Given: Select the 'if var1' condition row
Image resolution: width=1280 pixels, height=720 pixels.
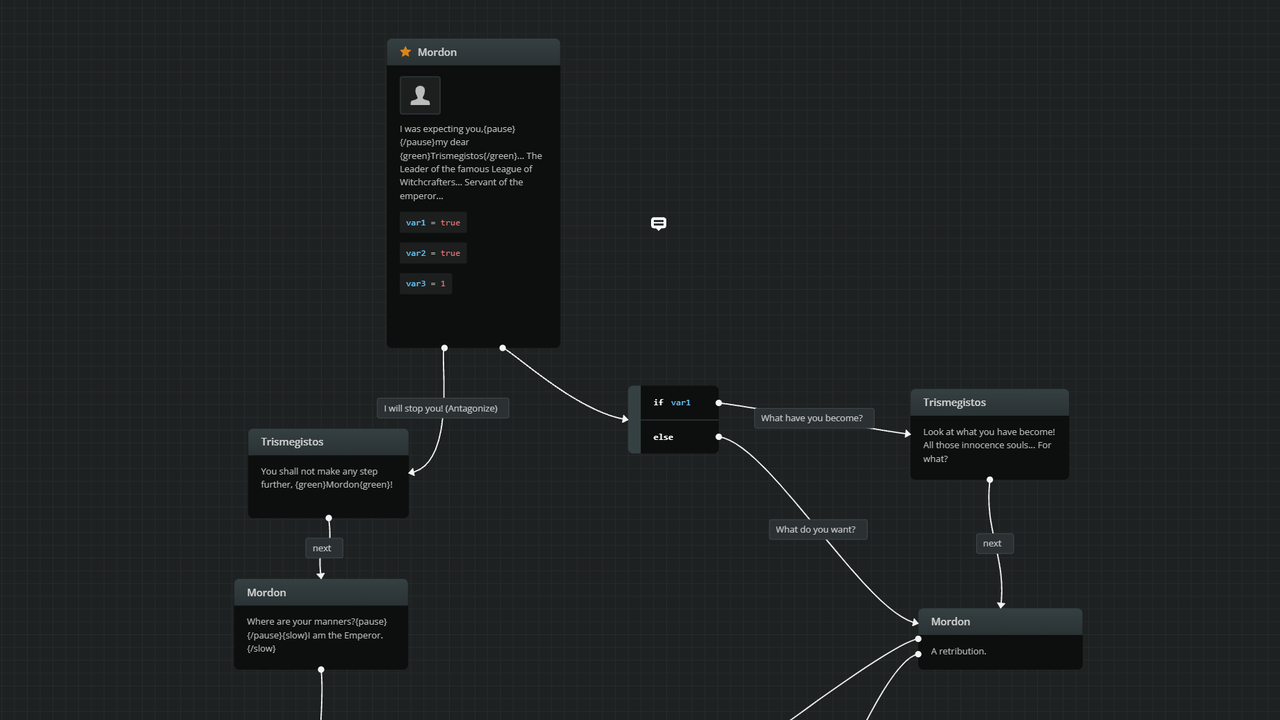Looking at the screenshot, I should click(x=679, y=403).
